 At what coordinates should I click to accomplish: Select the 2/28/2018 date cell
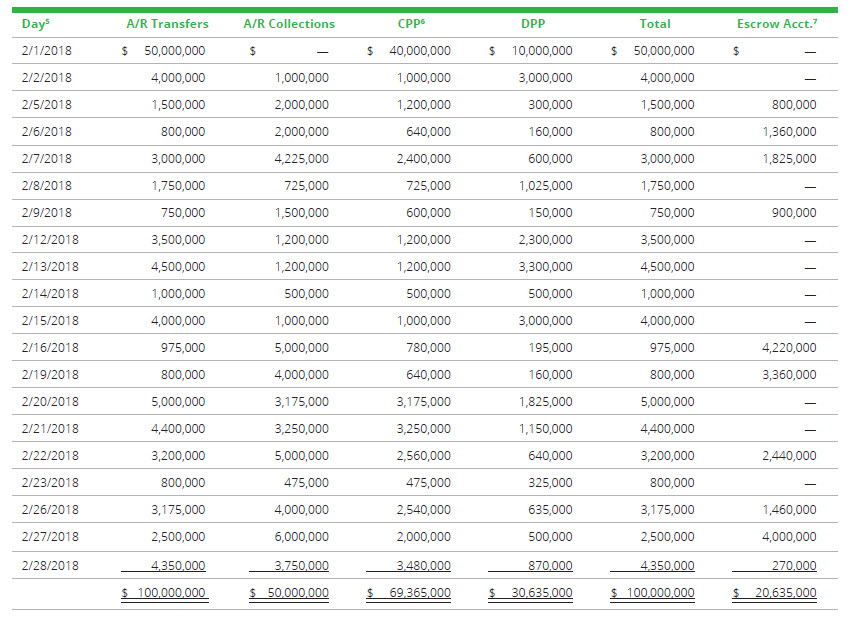tap(49, 564)
